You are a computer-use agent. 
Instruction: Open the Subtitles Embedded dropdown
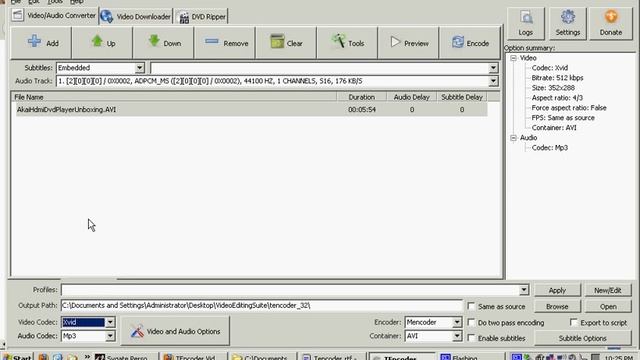[x=140, y=68]
